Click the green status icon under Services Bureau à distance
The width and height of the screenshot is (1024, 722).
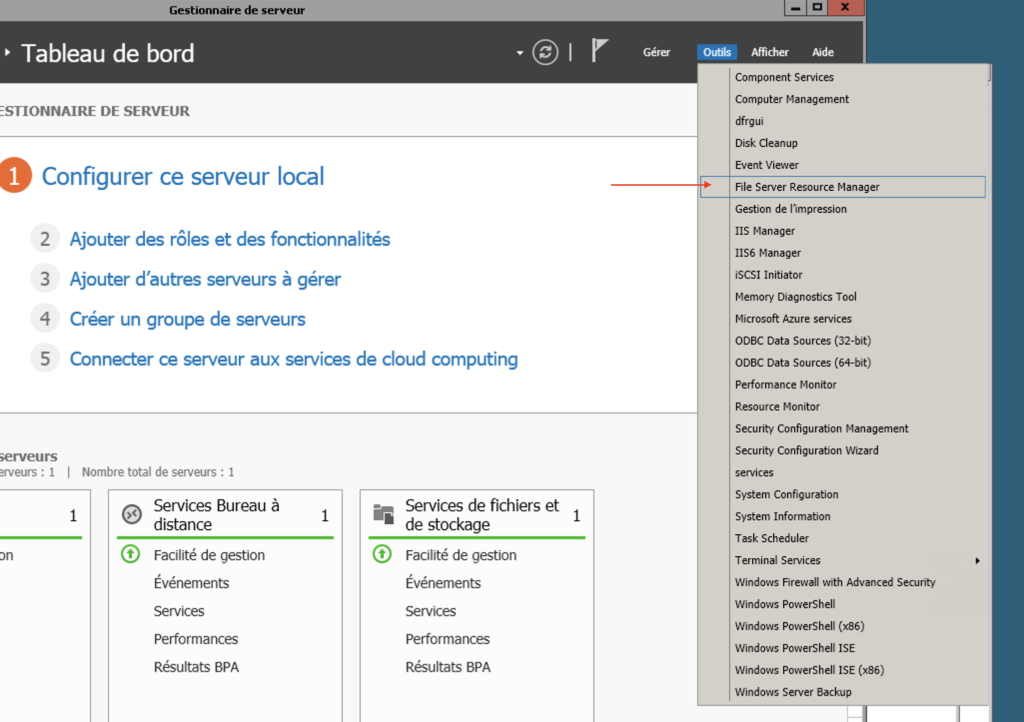(131, 555)
